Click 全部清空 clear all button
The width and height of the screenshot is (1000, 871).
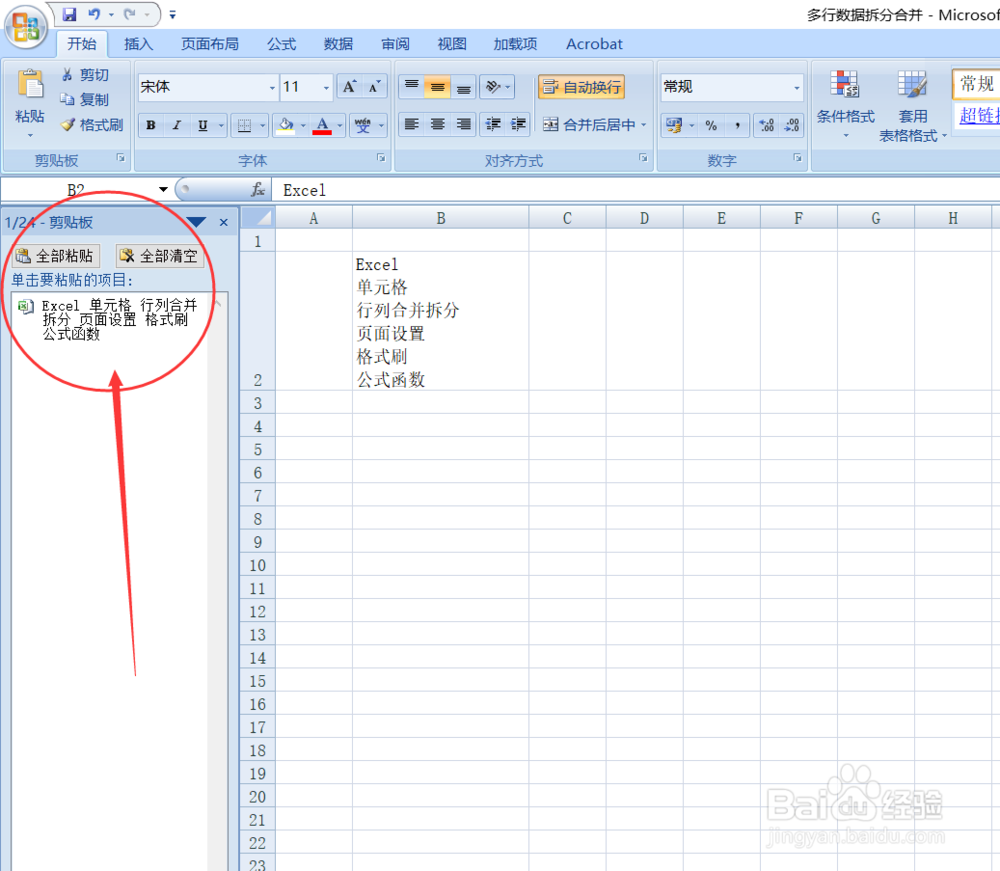(159, 256)
